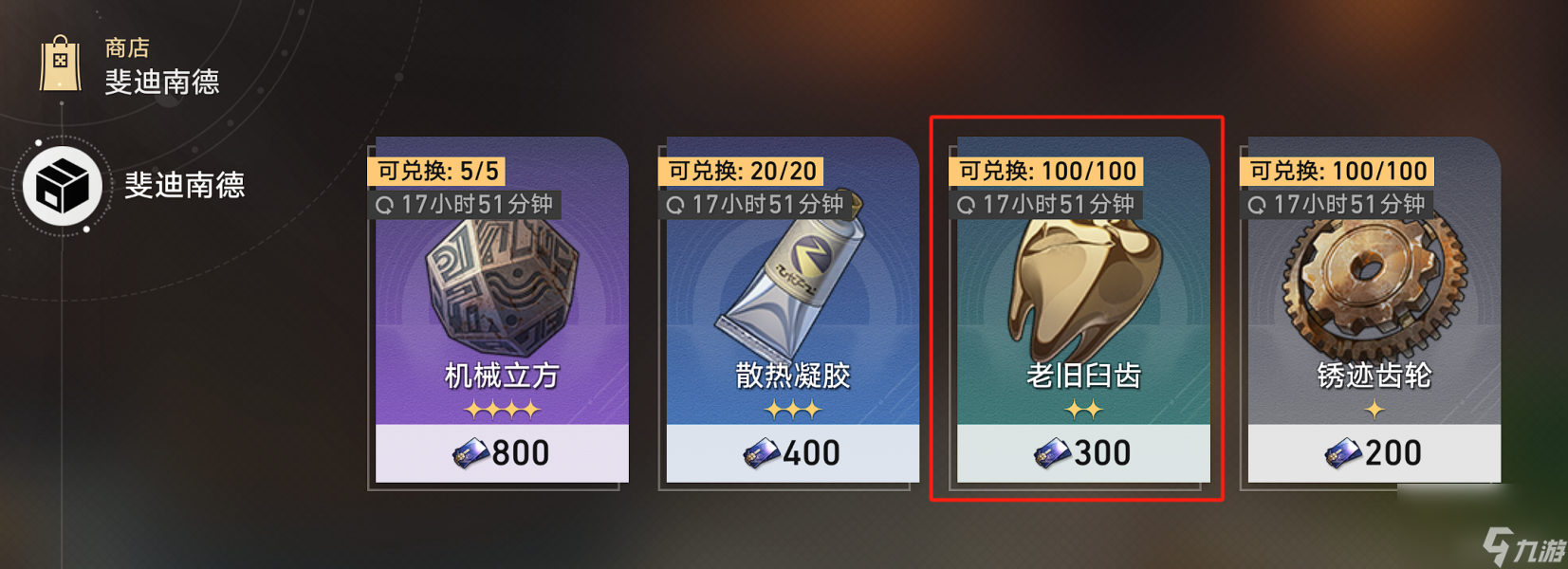The height and width of the screenshot is (569, 1568).
Task: Buy 机械立方 for 800
Action: (502, 453)
